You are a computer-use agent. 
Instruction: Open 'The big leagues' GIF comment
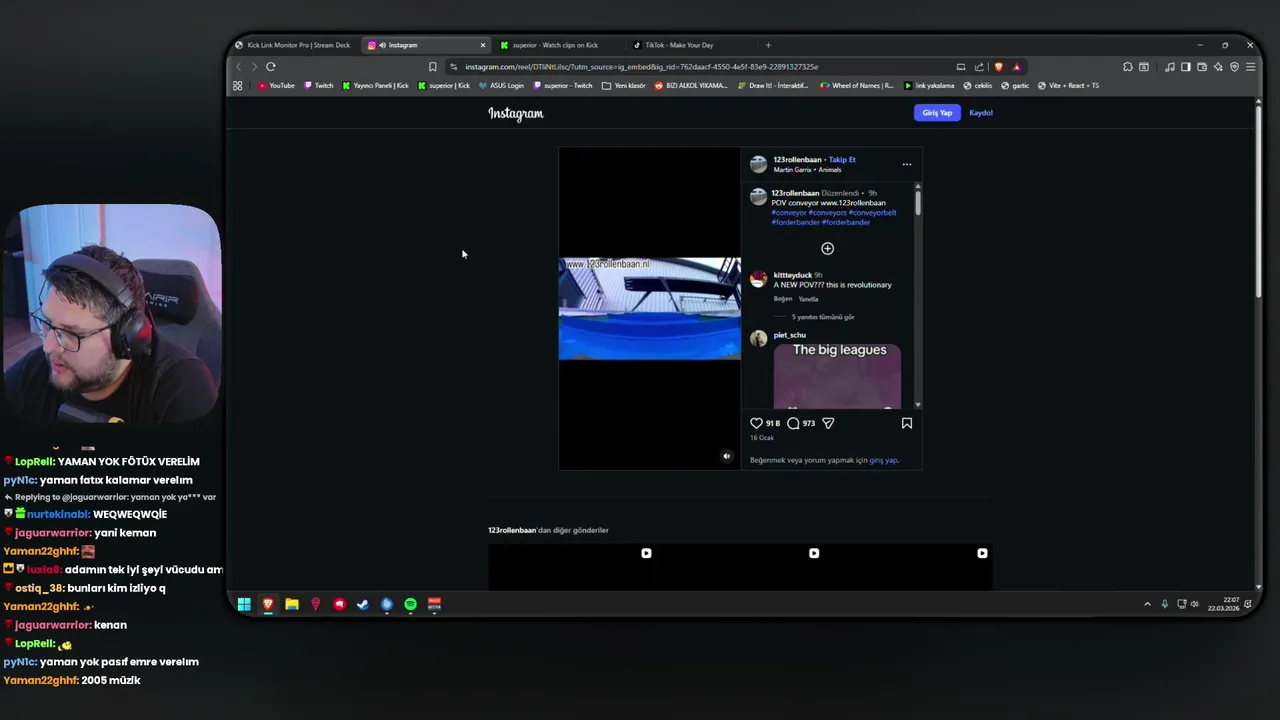tap(837, 376)
